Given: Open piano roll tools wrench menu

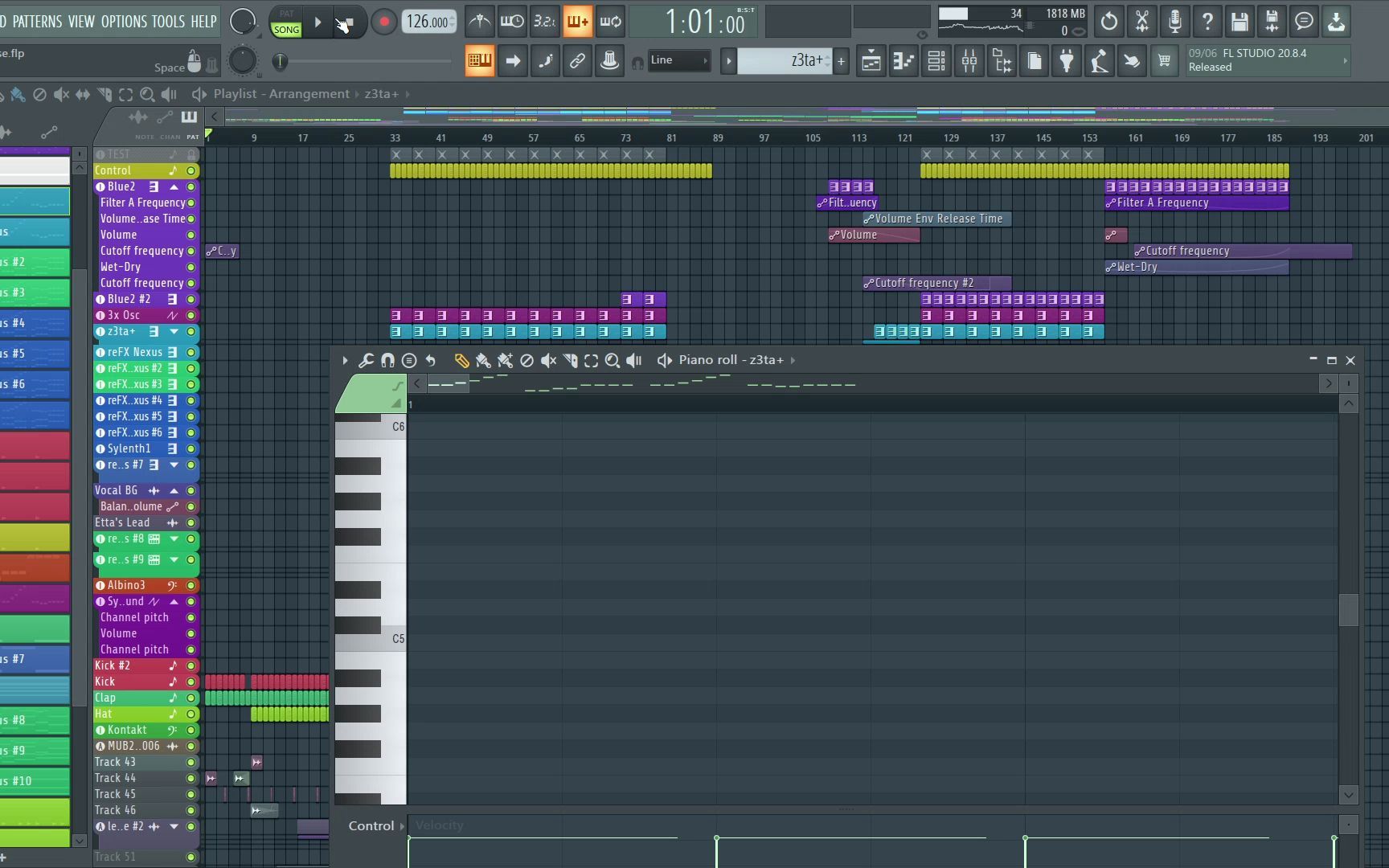Looking at the screenshot, I should [x=366, y=361].
